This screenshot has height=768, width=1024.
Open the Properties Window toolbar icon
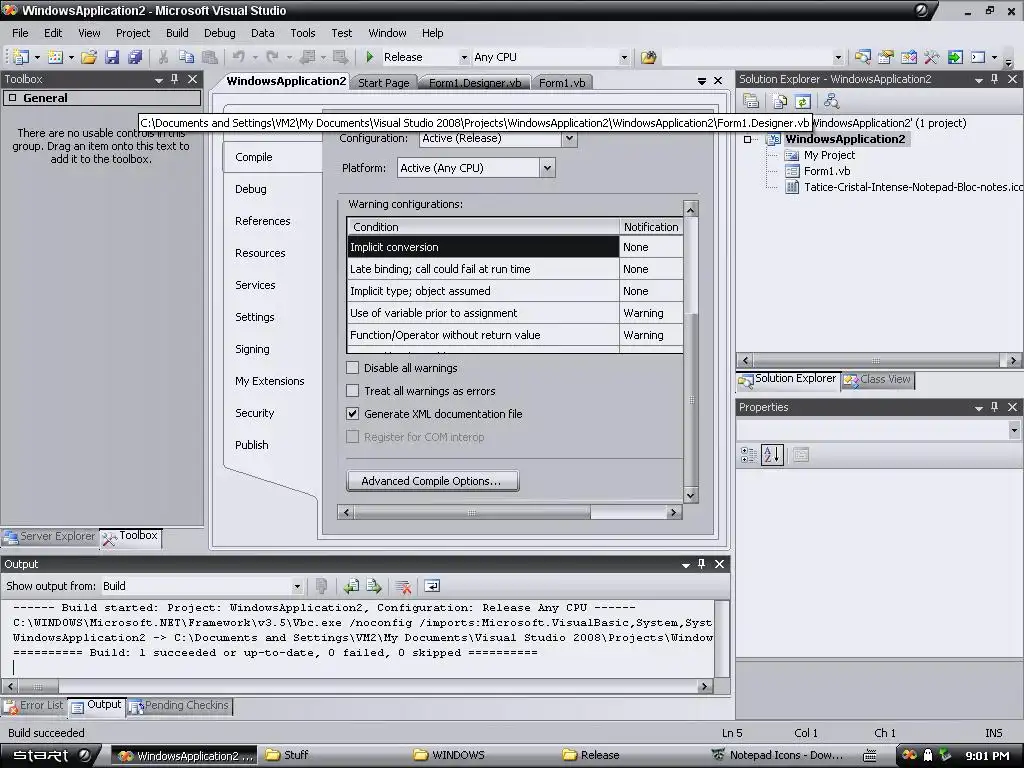[886, 57]
